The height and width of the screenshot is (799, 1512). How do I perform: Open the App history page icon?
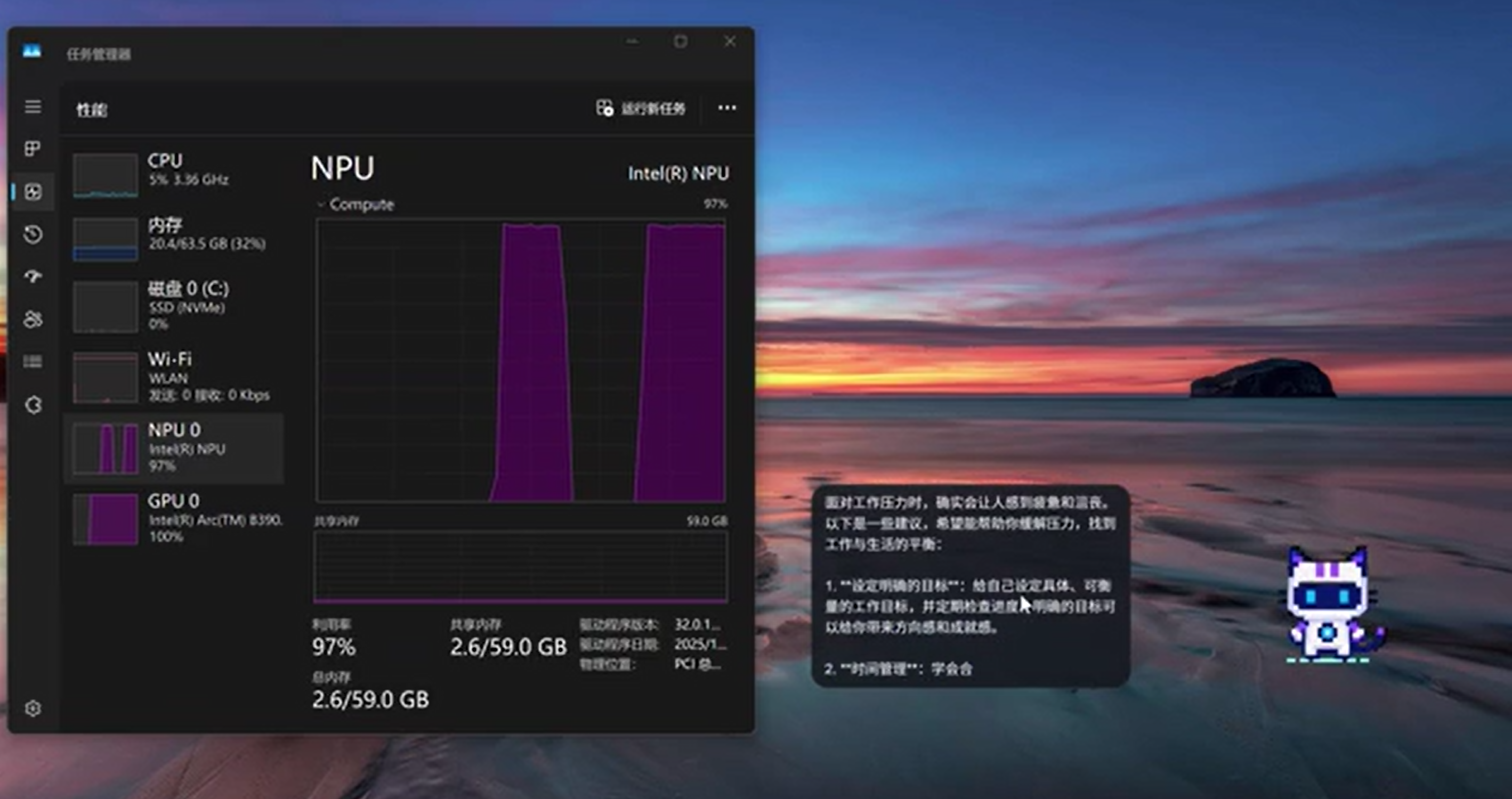[x=33, y=234]
